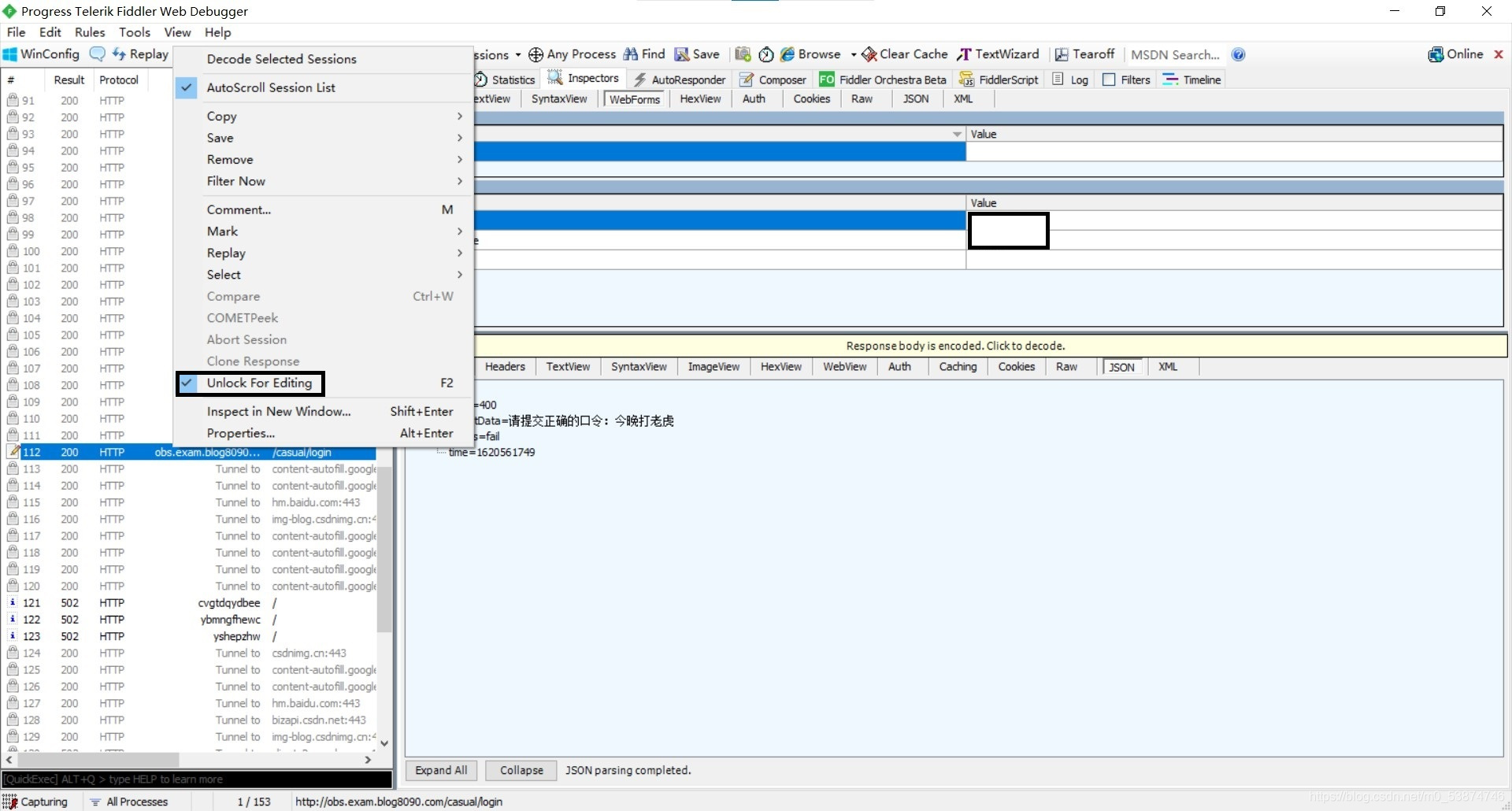Click the Result column header

[69, 80]
